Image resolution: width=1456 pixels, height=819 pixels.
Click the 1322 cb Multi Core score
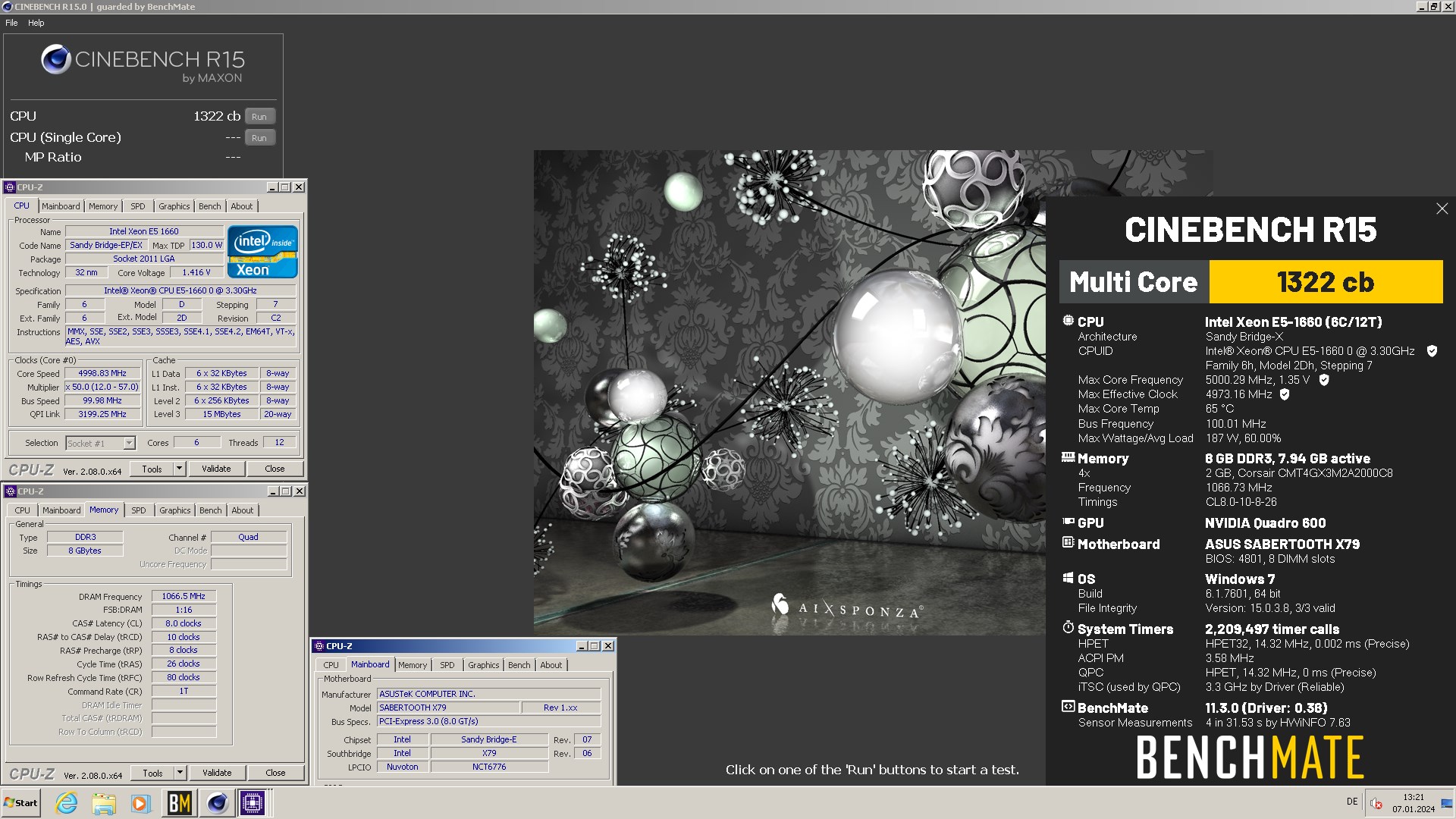(x=1326, y=282)
